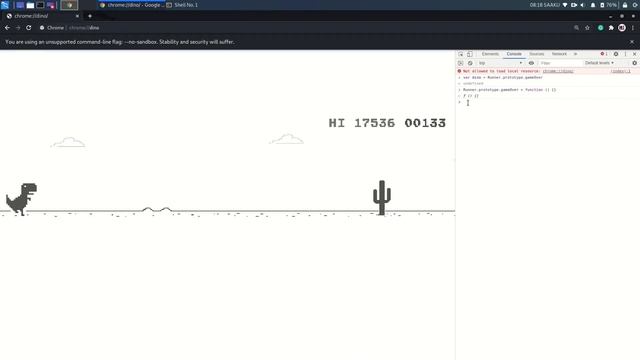Click the green extension icon in Chrome toolbar

(600, 28)
